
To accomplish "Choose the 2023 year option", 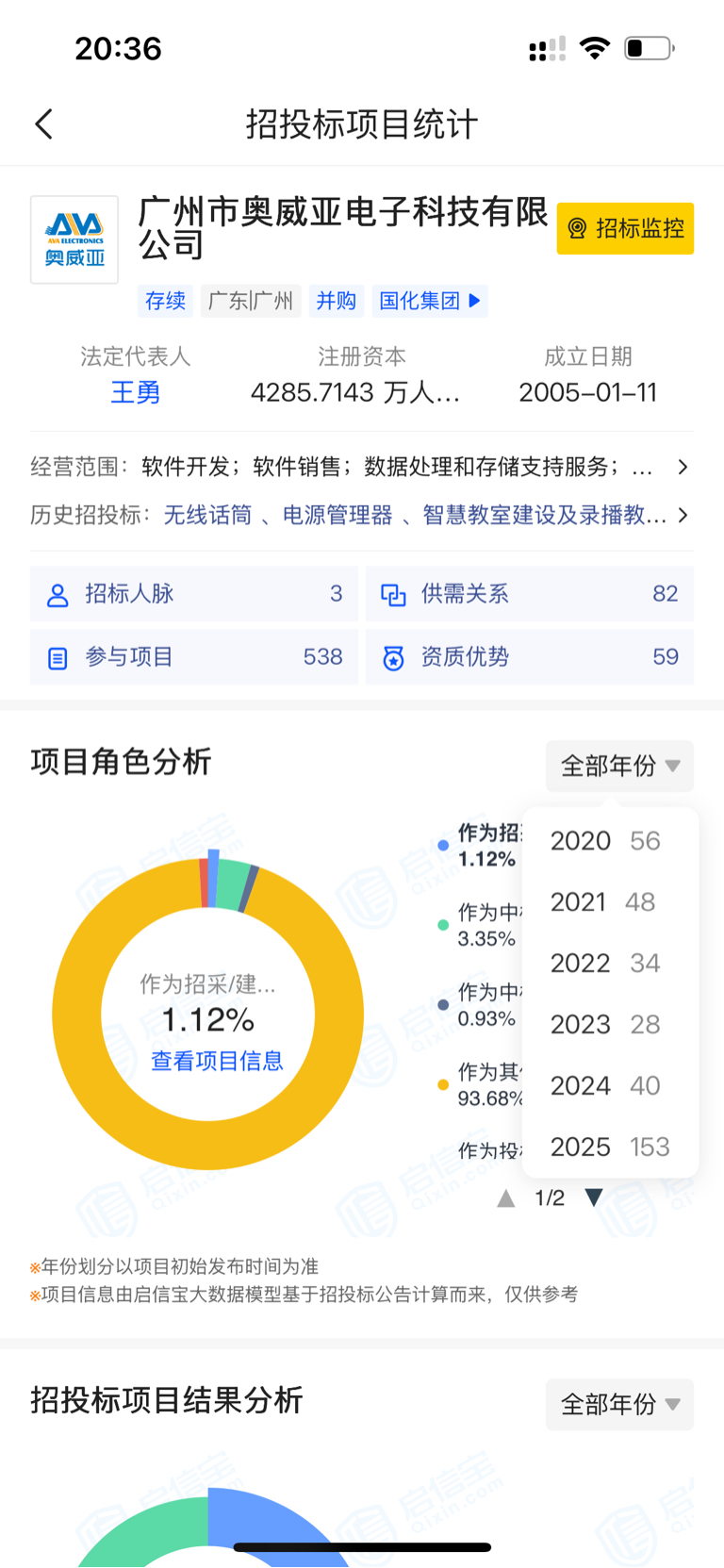I will 605,1024.
